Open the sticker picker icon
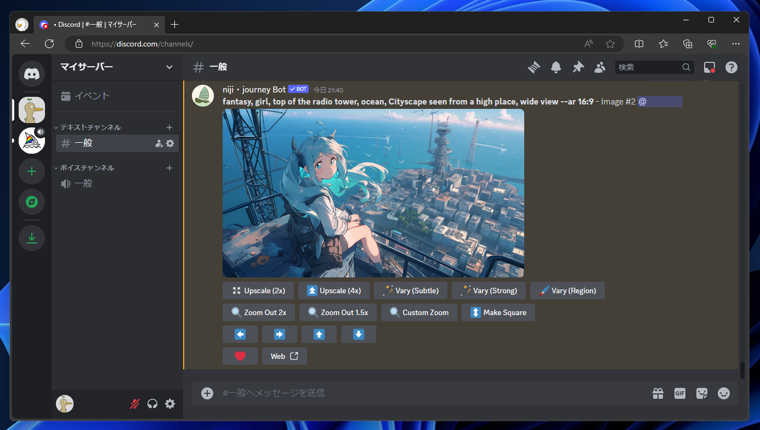The image size is (760, 430). [x=701, y=393]
